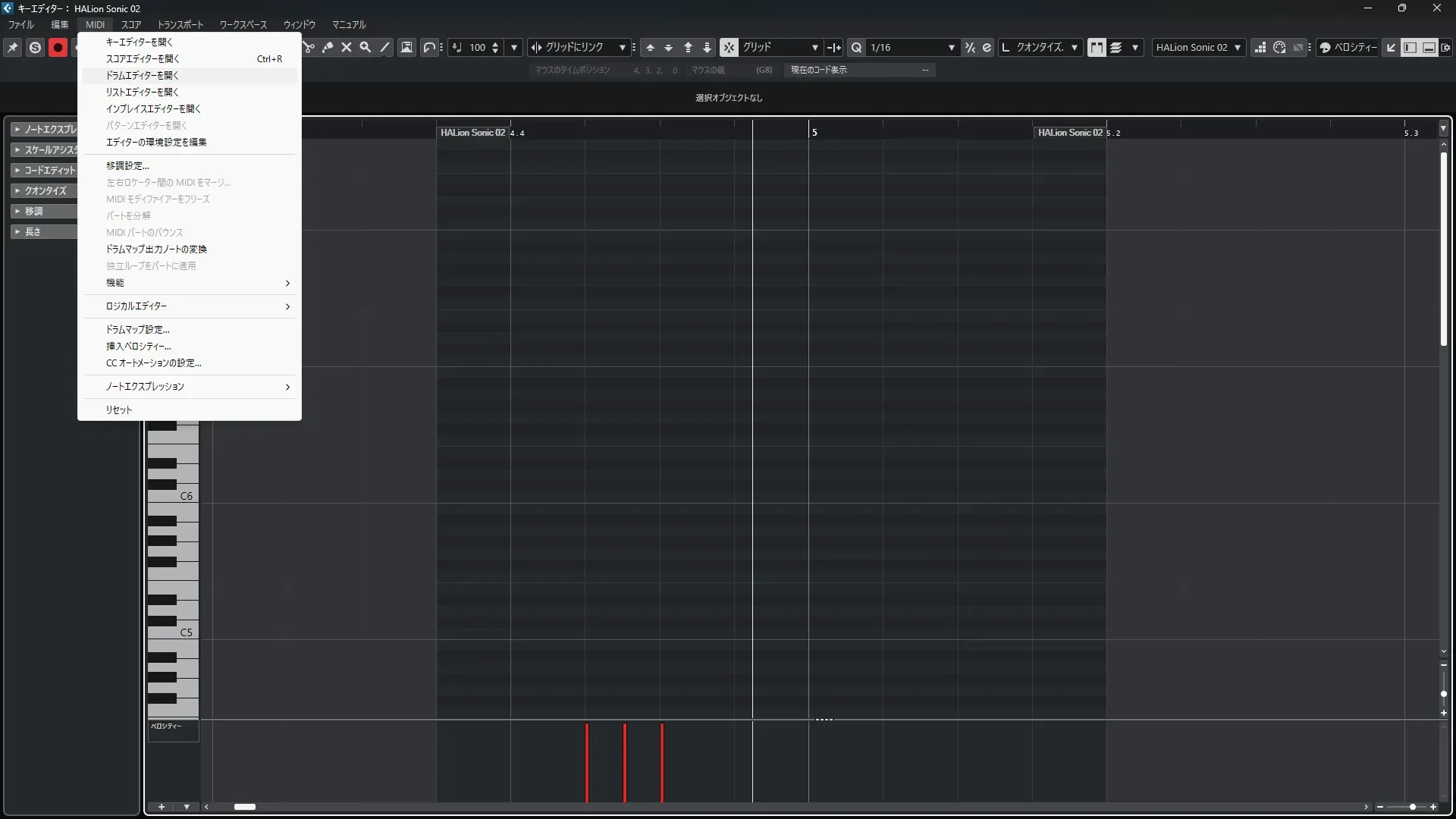Image resolution: width=1456 pixels, height=819 pixels.
Task: Click the transpose settings menu item
Action: click(x=127, y=165)
